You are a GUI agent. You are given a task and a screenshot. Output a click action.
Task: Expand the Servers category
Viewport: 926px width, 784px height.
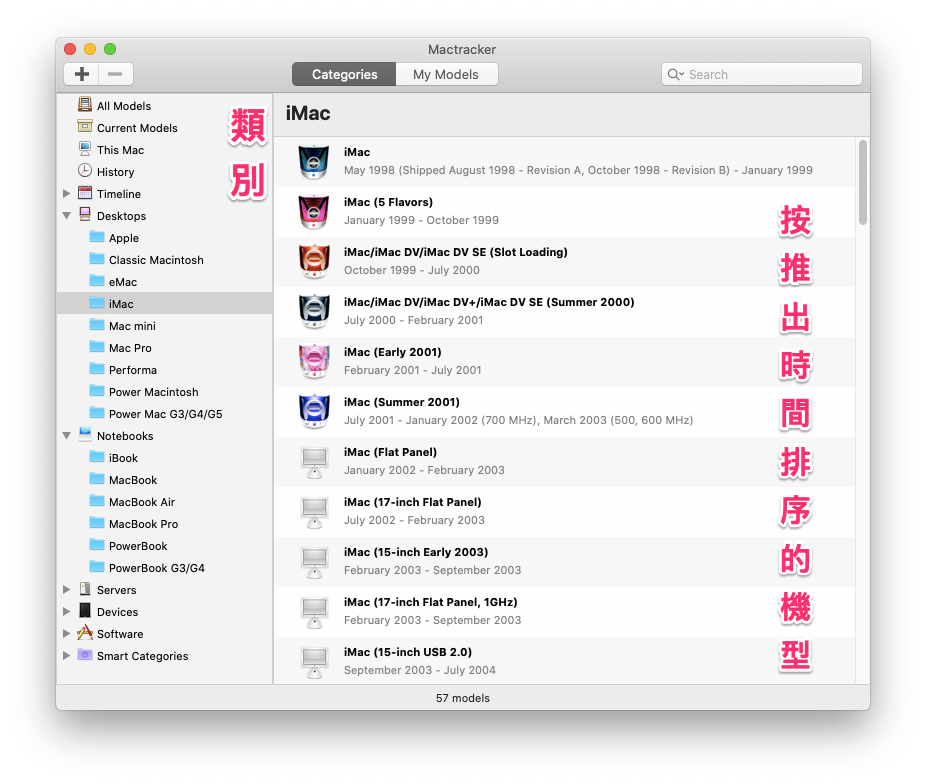click(x=66, y=589)
